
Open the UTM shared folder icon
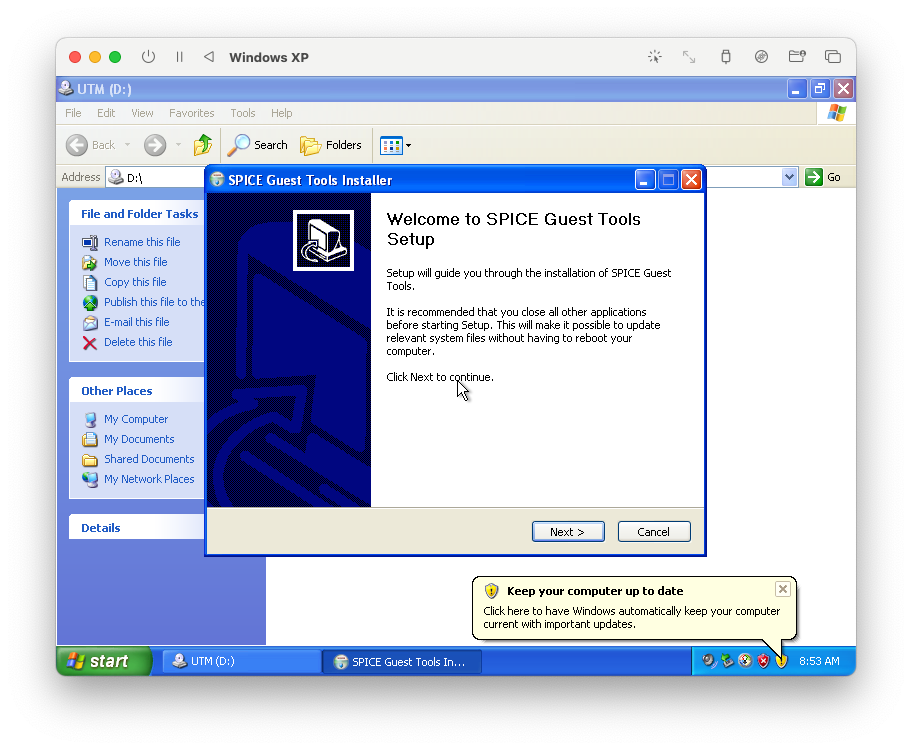click(797, 57)
